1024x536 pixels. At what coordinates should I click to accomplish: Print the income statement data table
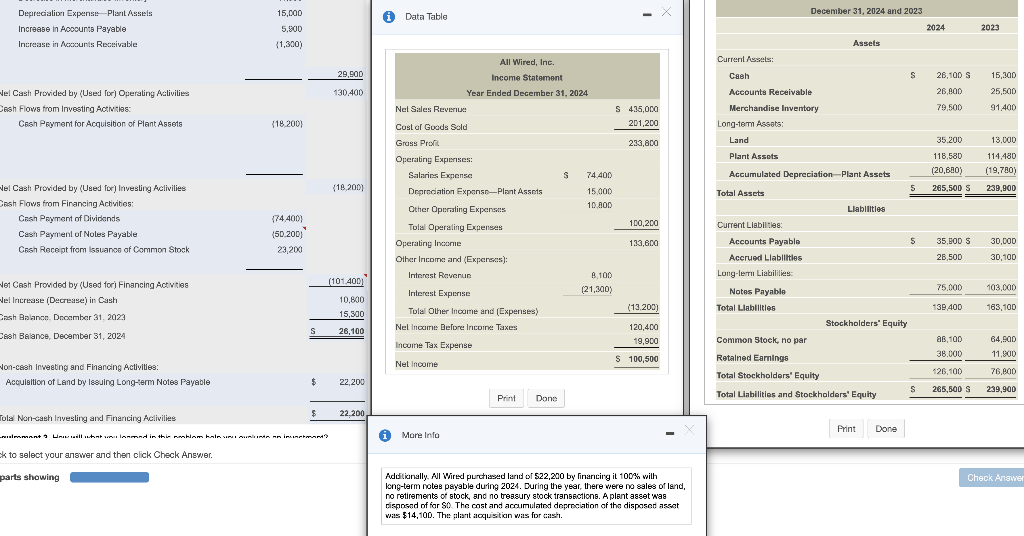point(506,398)
